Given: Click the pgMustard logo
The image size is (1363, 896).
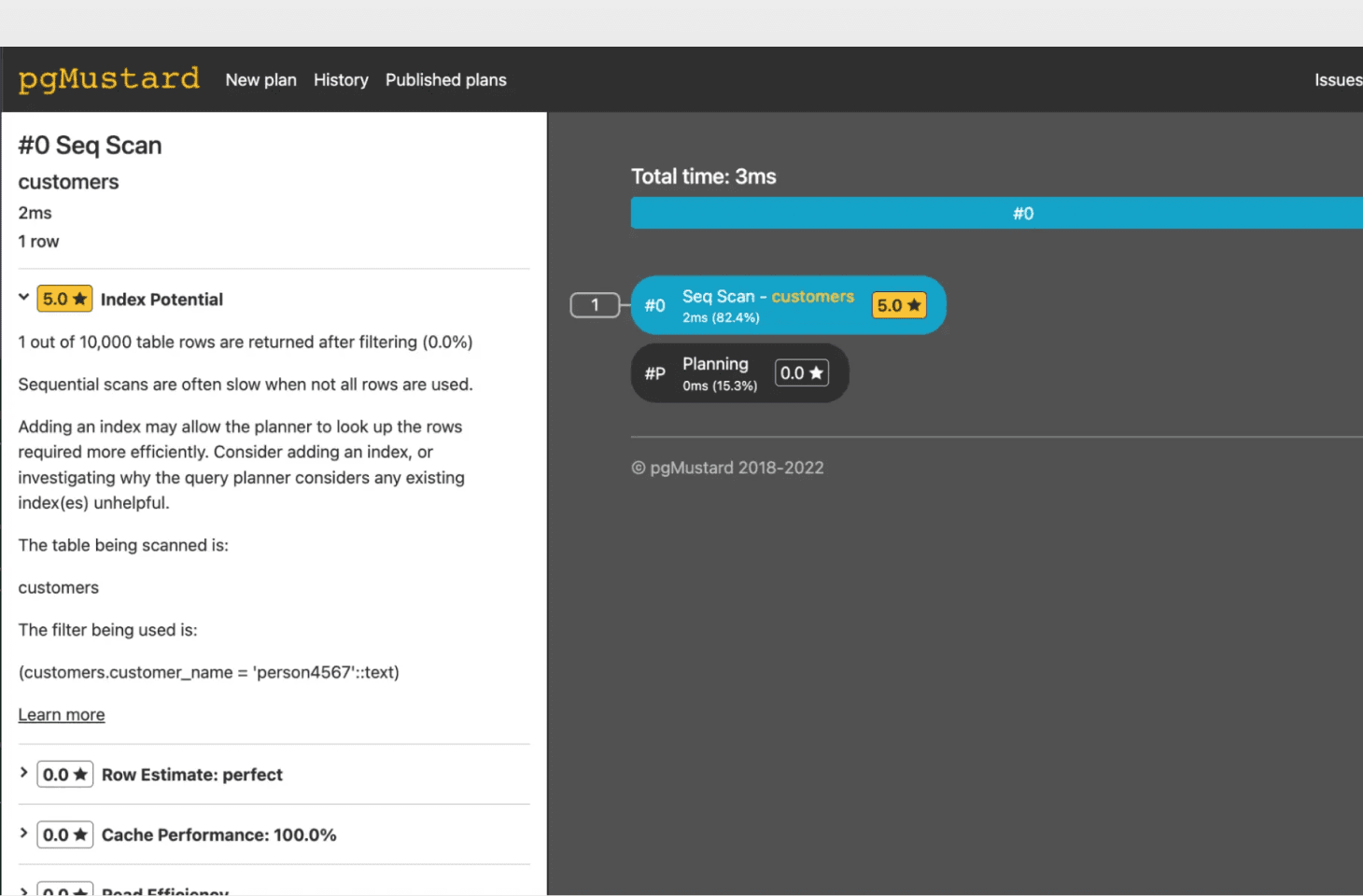Looking at the screenshot, I should click(x=109, y=79).
